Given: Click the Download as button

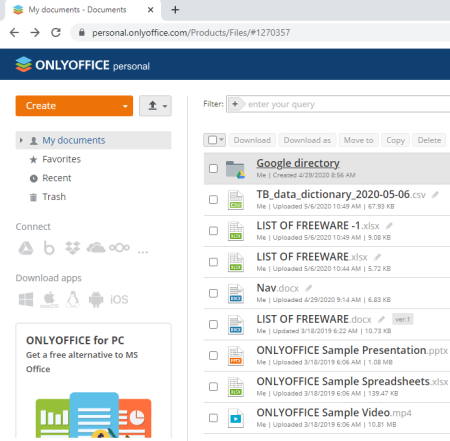Looking at the screenshot, I should point(307,140).
